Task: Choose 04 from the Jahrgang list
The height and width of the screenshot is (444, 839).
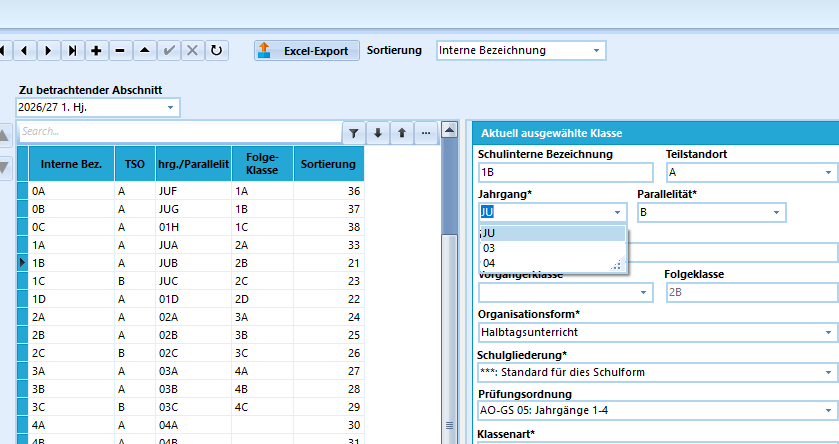Action: pyautogui.click(x=553, y=263)
